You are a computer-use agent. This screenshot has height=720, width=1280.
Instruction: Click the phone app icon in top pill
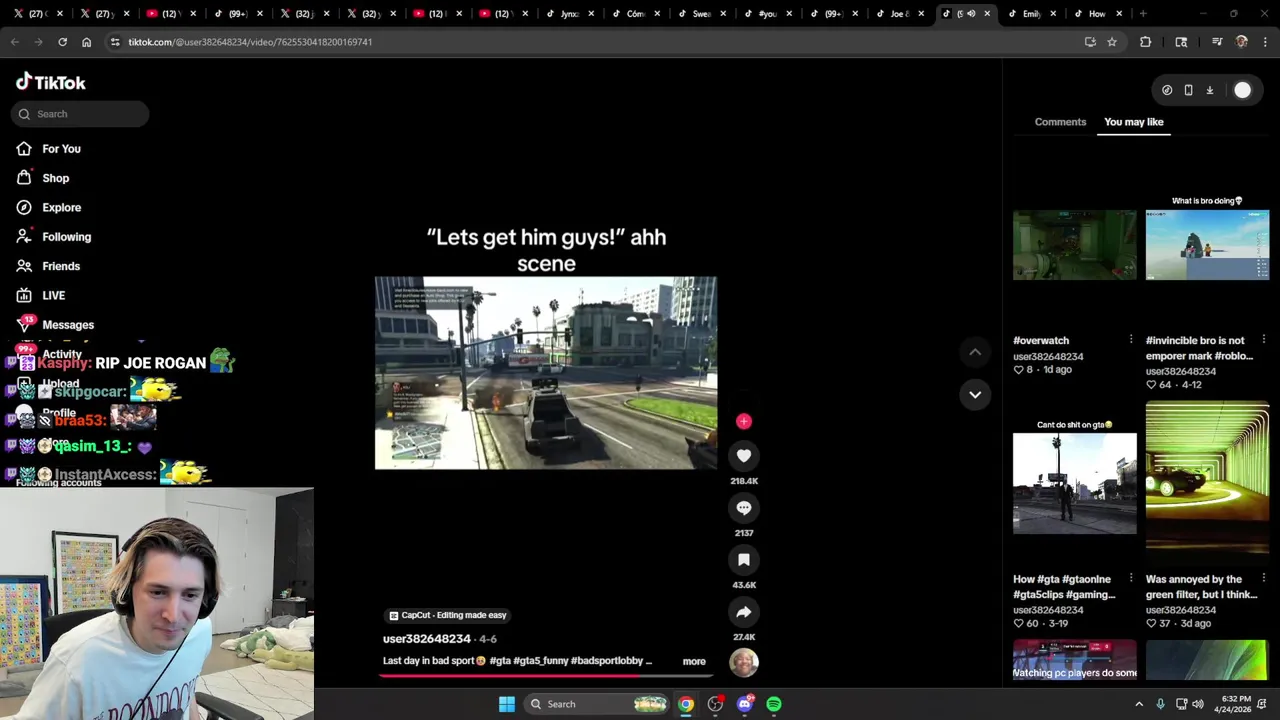pyautogui.click(x=1188, y=90)
